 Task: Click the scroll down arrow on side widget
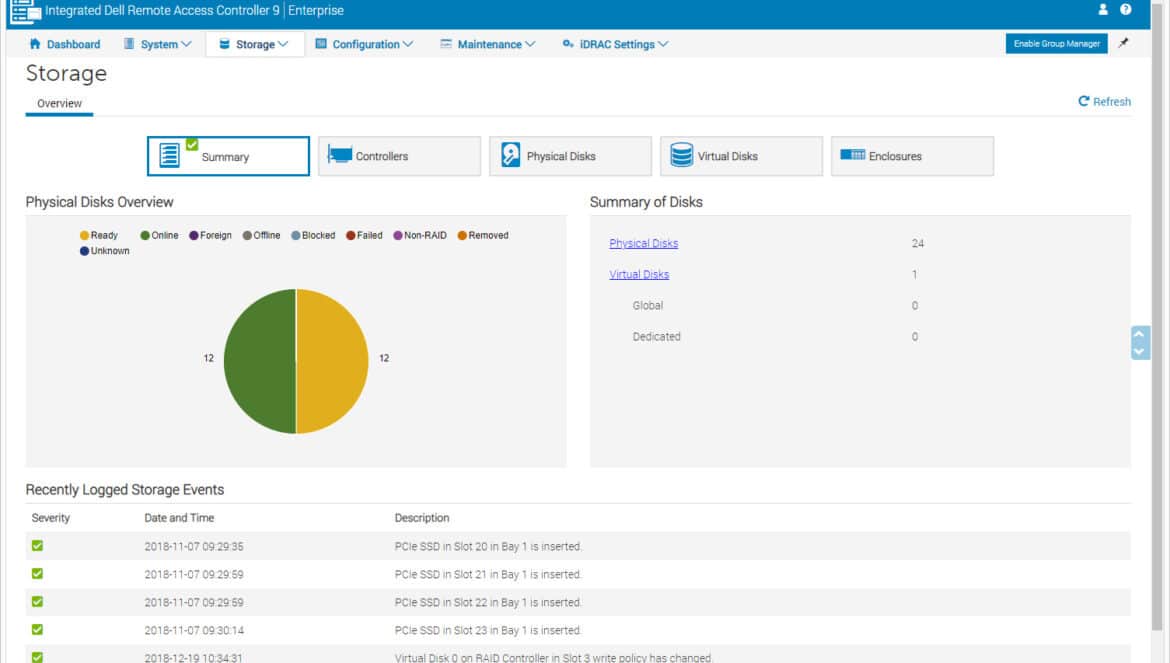(x=1139, y=351)
